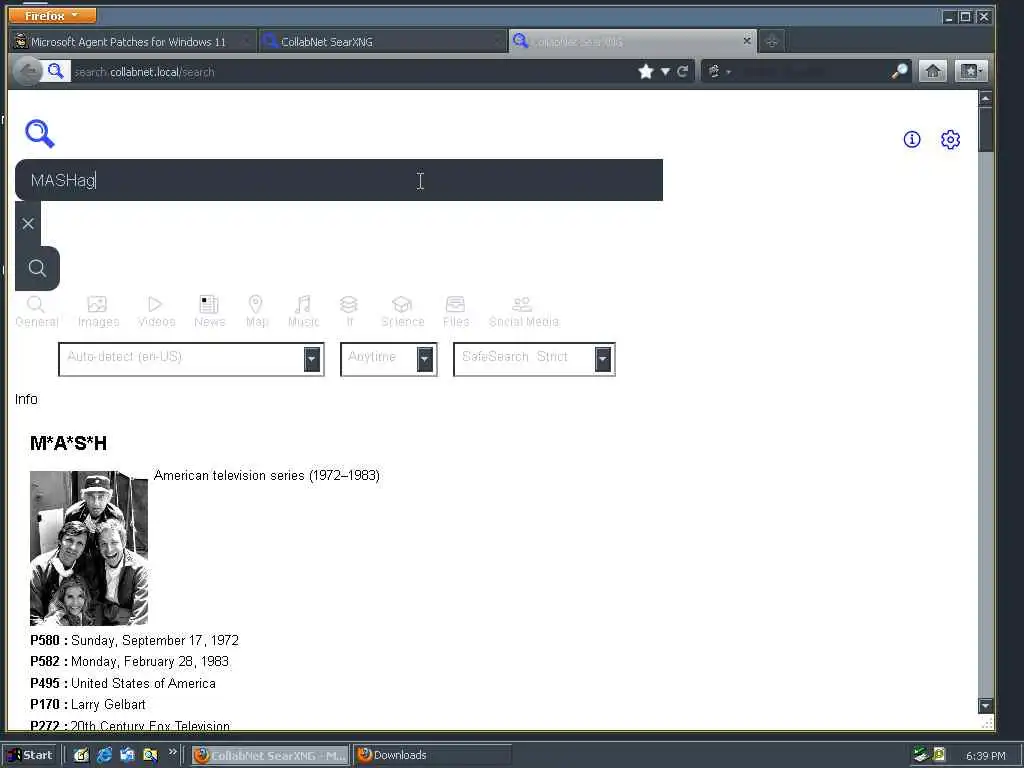The image size is (1024, 768).
Task: Submit search with the magnifier button
Action: [37, 268]
